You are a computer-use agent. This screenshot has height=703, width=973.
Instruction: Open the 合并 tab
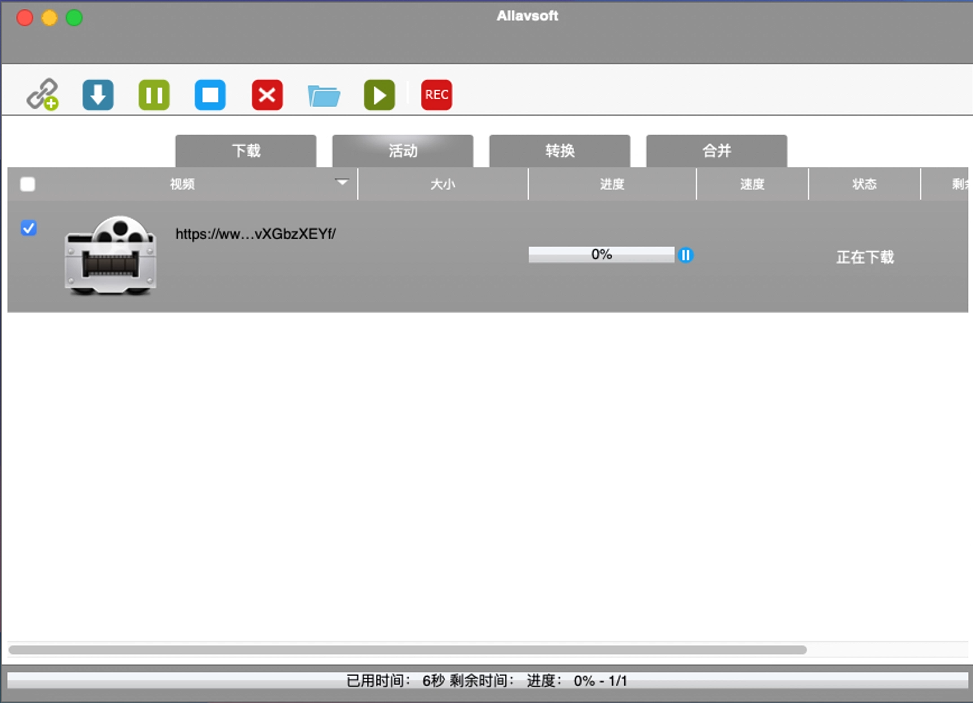tap(716, 151)
